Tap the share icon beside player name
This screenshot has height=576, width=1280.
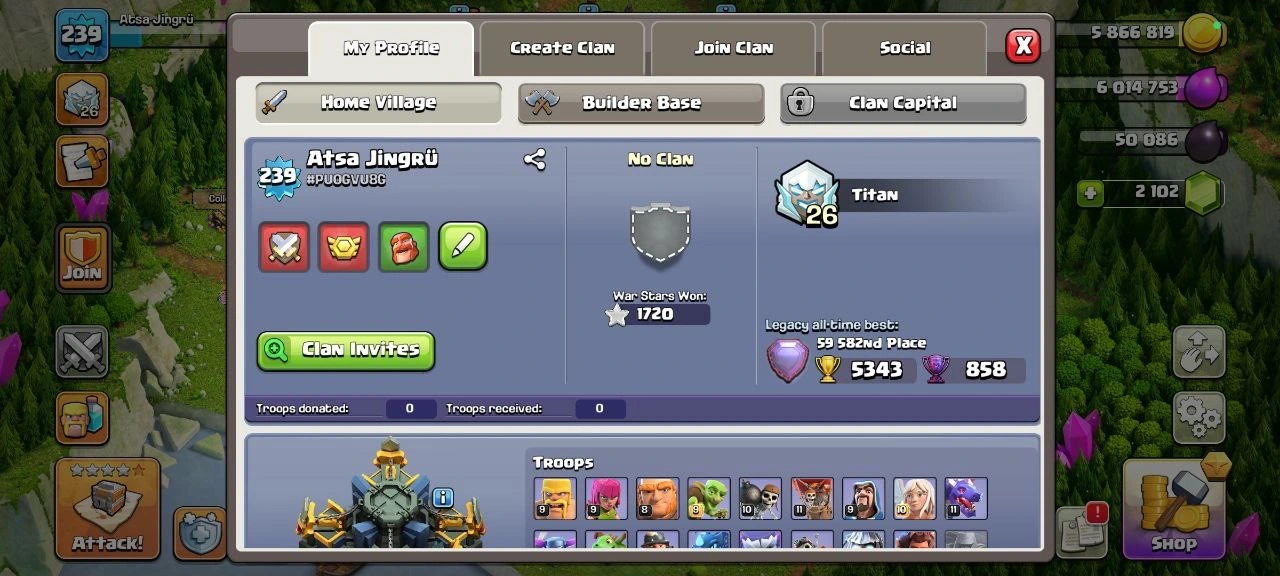[x=535, y=159]
